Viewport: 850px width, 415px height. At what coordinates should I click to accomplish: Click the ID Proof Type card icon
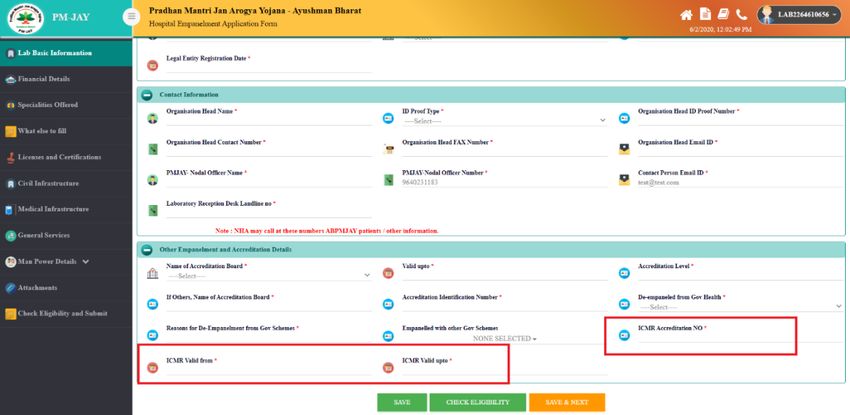click(388, 118)
